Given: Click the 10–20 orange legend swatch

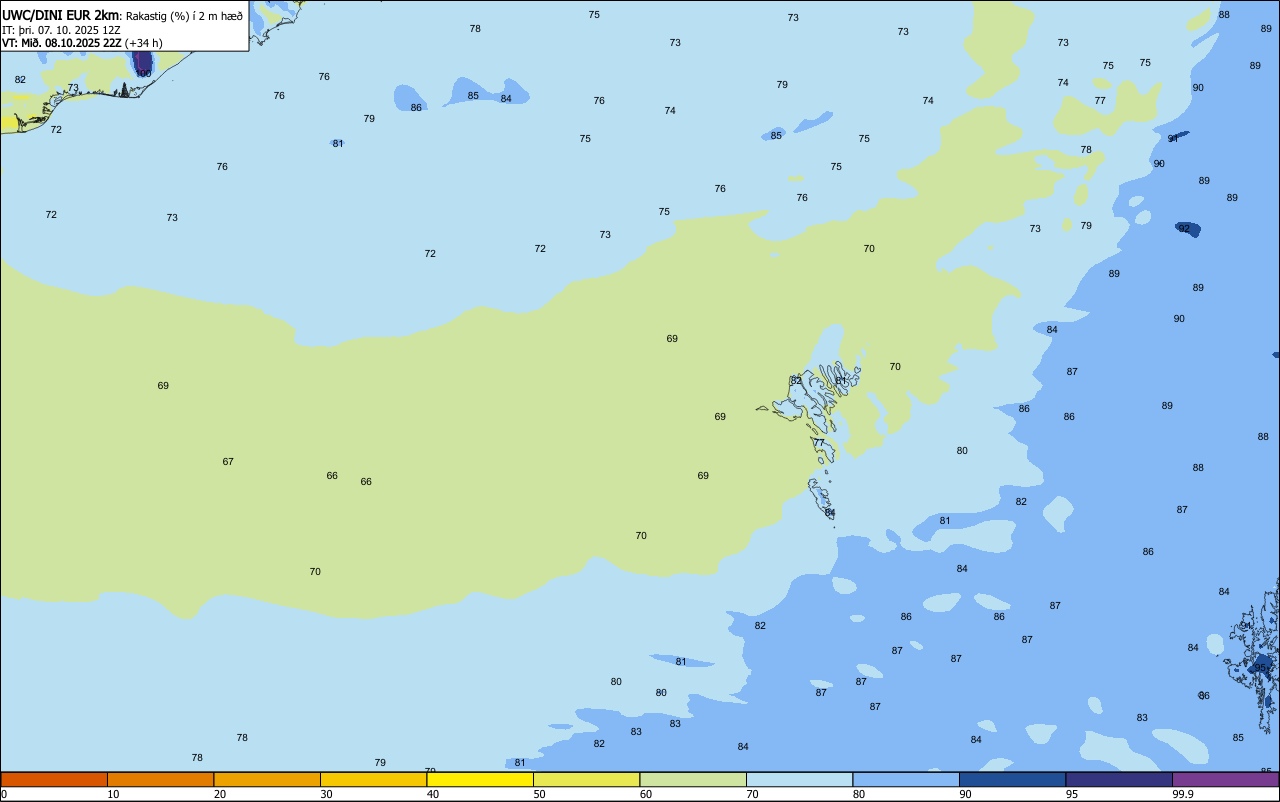Looking at the screenshot, I should (x=160, y=779).
